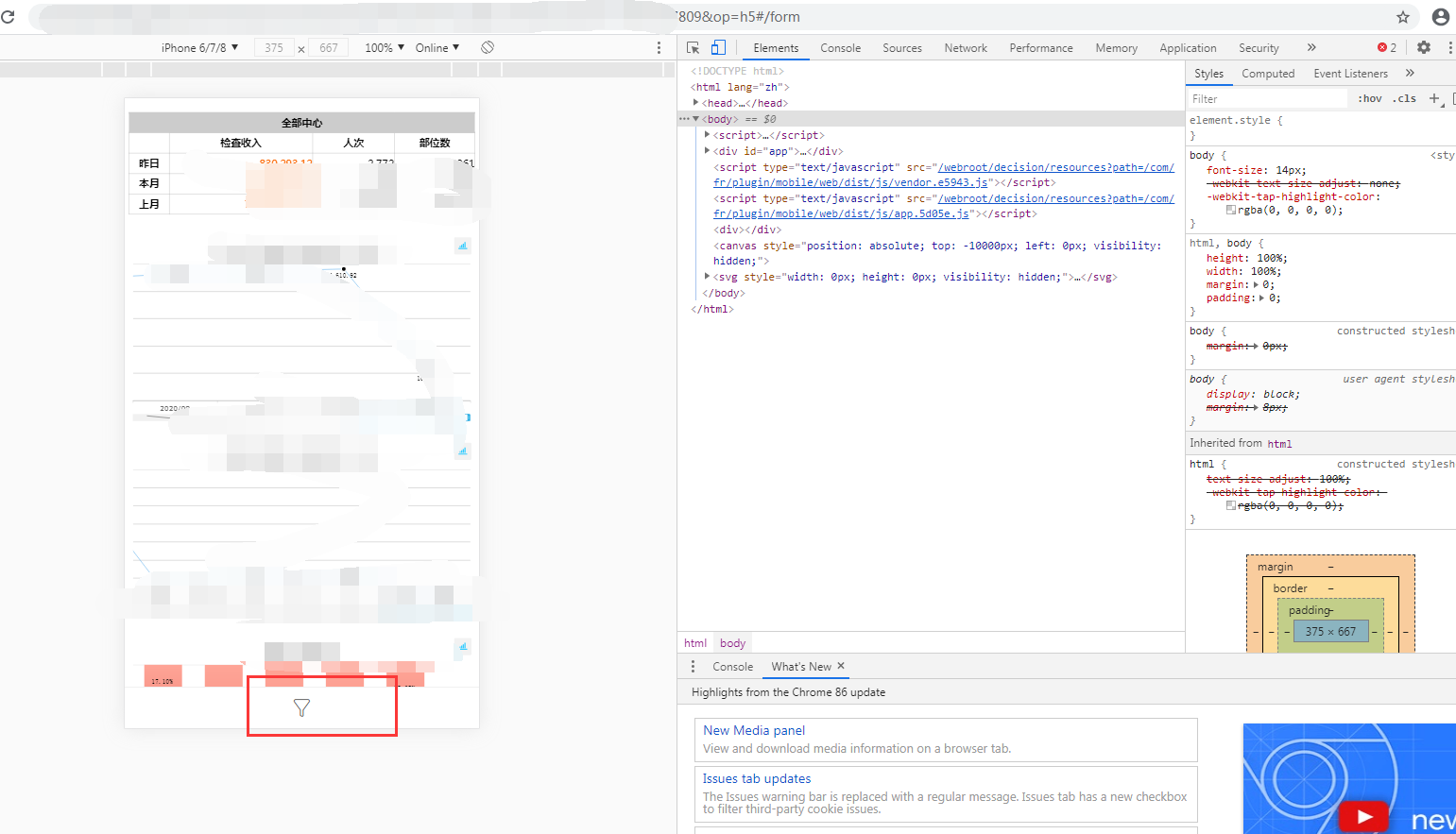1456x834 pixels.
Task: Switch to the Elements tab
Action: coord(776,47)
